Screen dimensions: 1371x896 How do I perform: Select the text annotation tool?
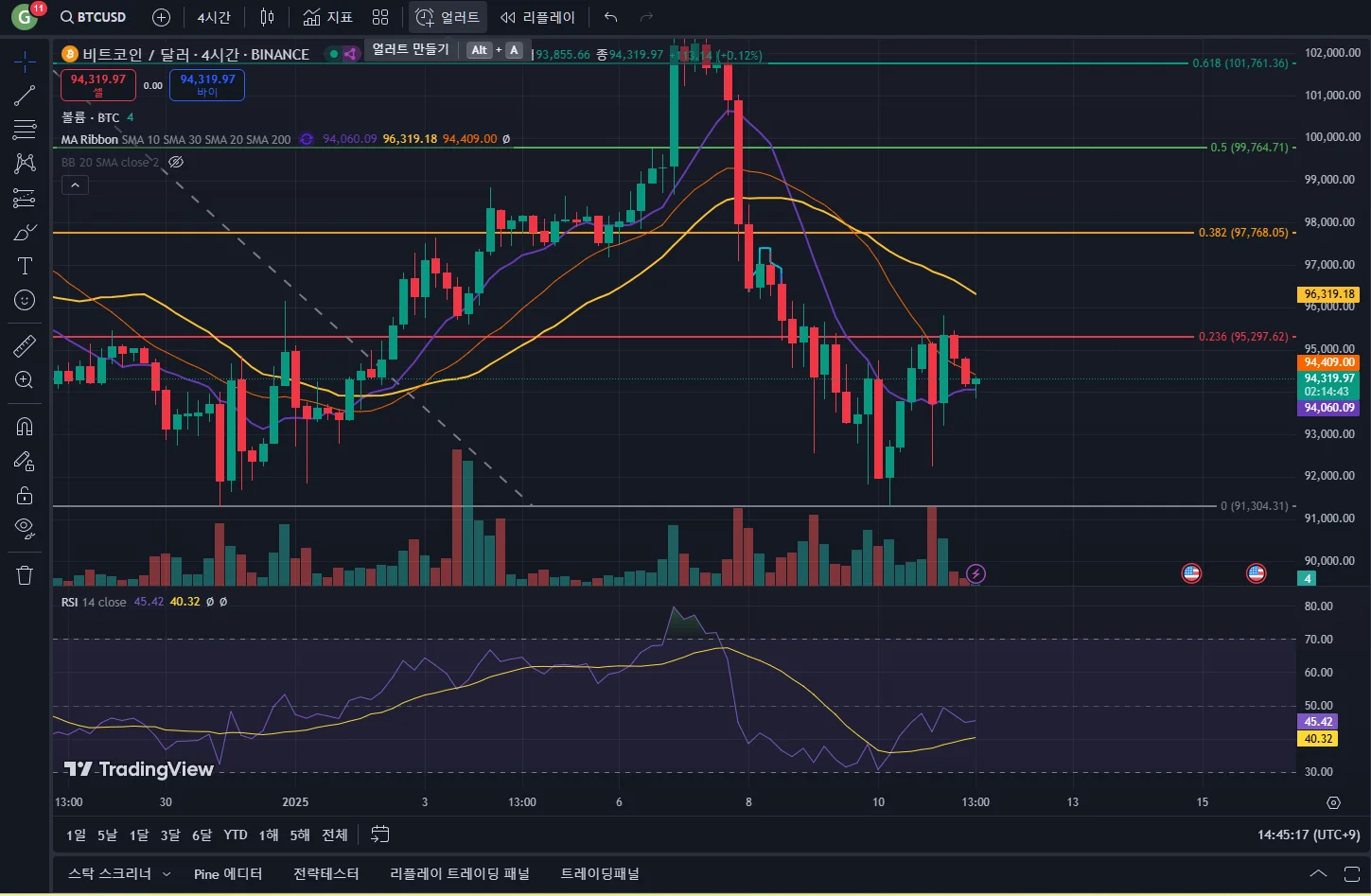click(x=25, y=266)
